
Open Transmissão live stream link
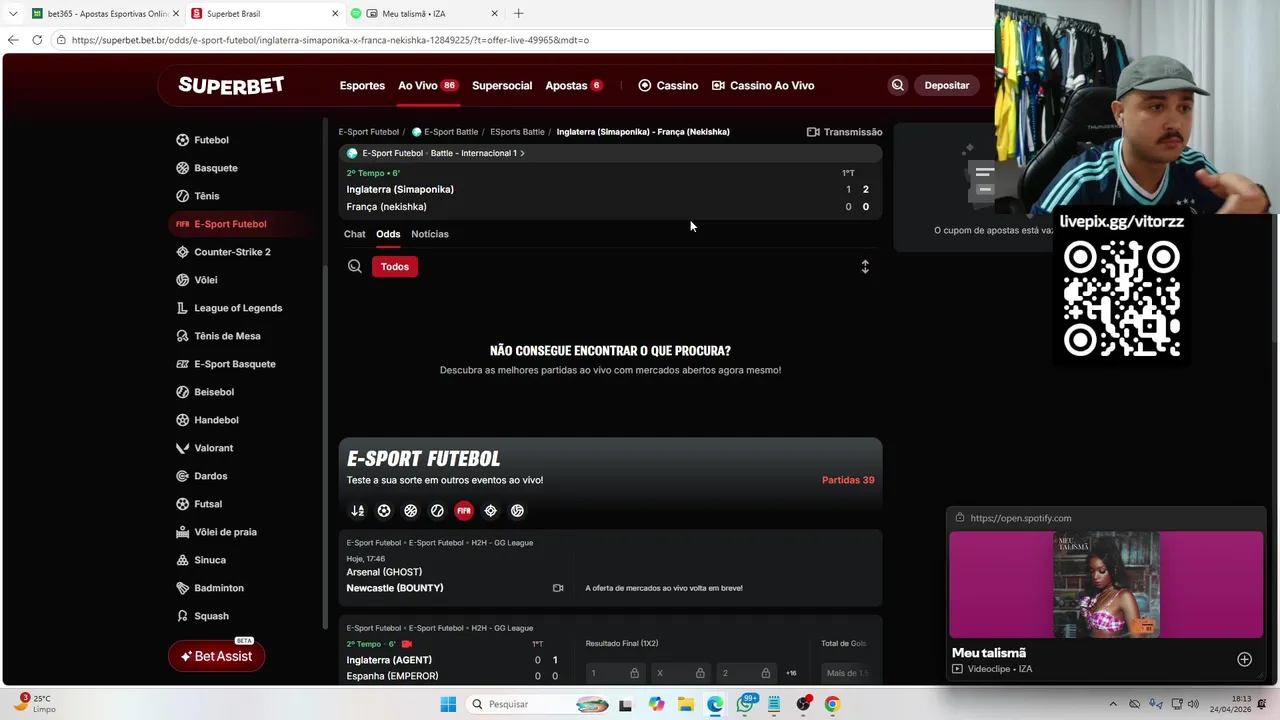(845, 132)
